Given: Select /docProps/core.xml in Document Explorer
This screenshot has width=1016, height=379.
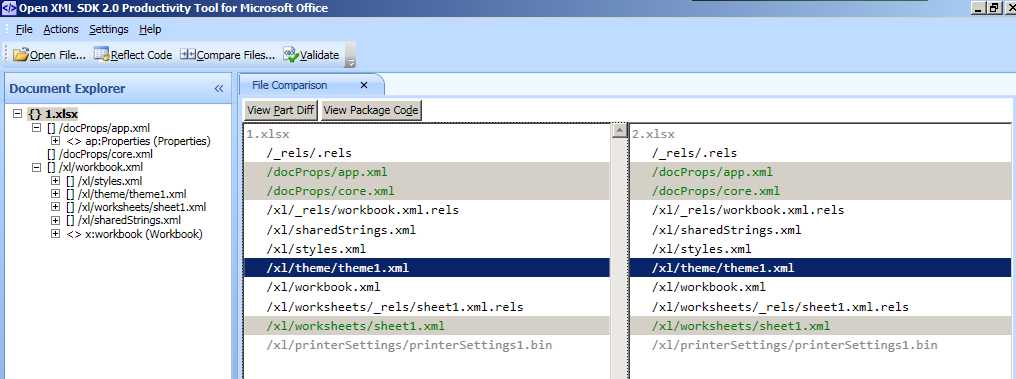Looking at the screenshot, I should 100,154.
